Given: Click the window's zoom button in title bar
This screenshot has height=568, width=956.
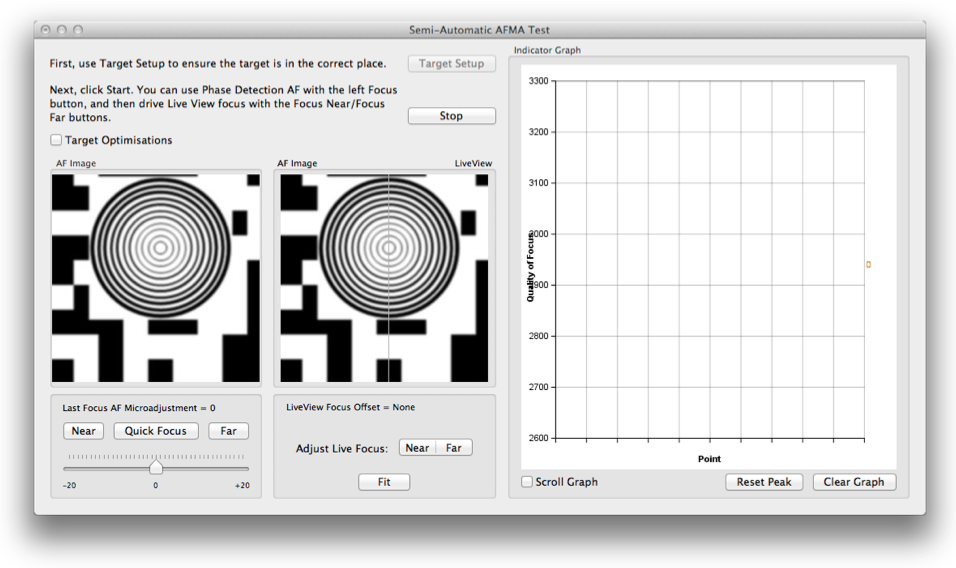Looking at the screenshot, I should pyautogui.click(x=79, y=31).
